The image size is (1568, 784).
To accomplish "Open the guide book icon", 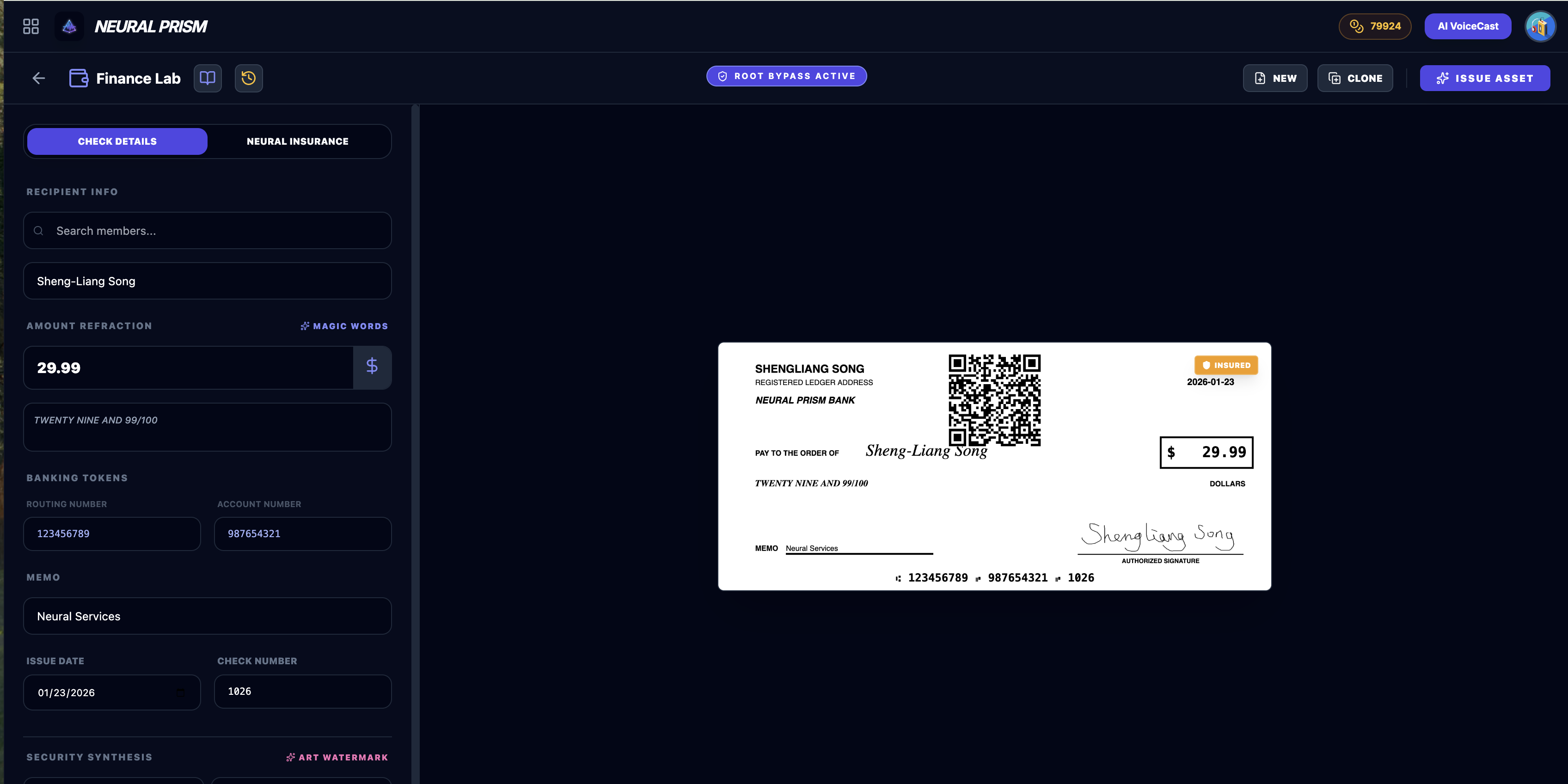I will [x=208, y=78].
